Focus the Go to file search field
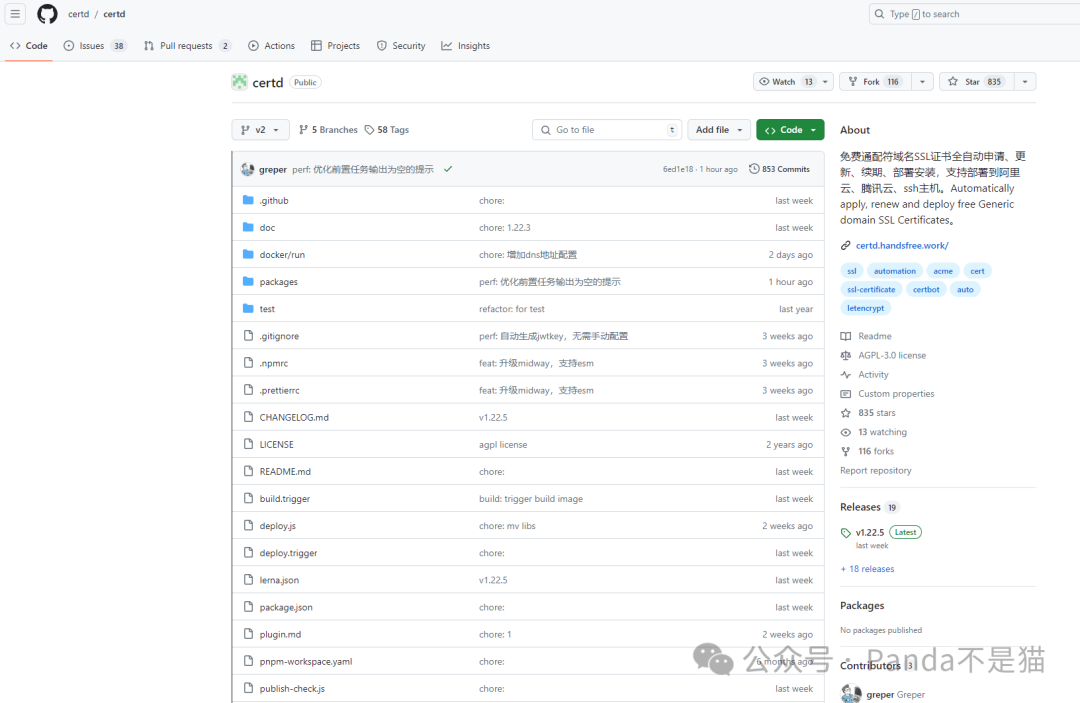1080x703 pixels. tap(607, 129)
